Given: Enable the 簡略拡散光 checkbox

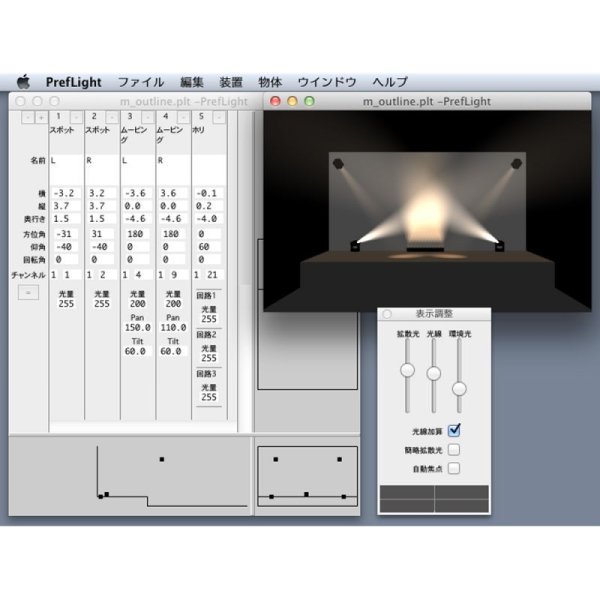Looking at the screenshot, I should point(454,449).
